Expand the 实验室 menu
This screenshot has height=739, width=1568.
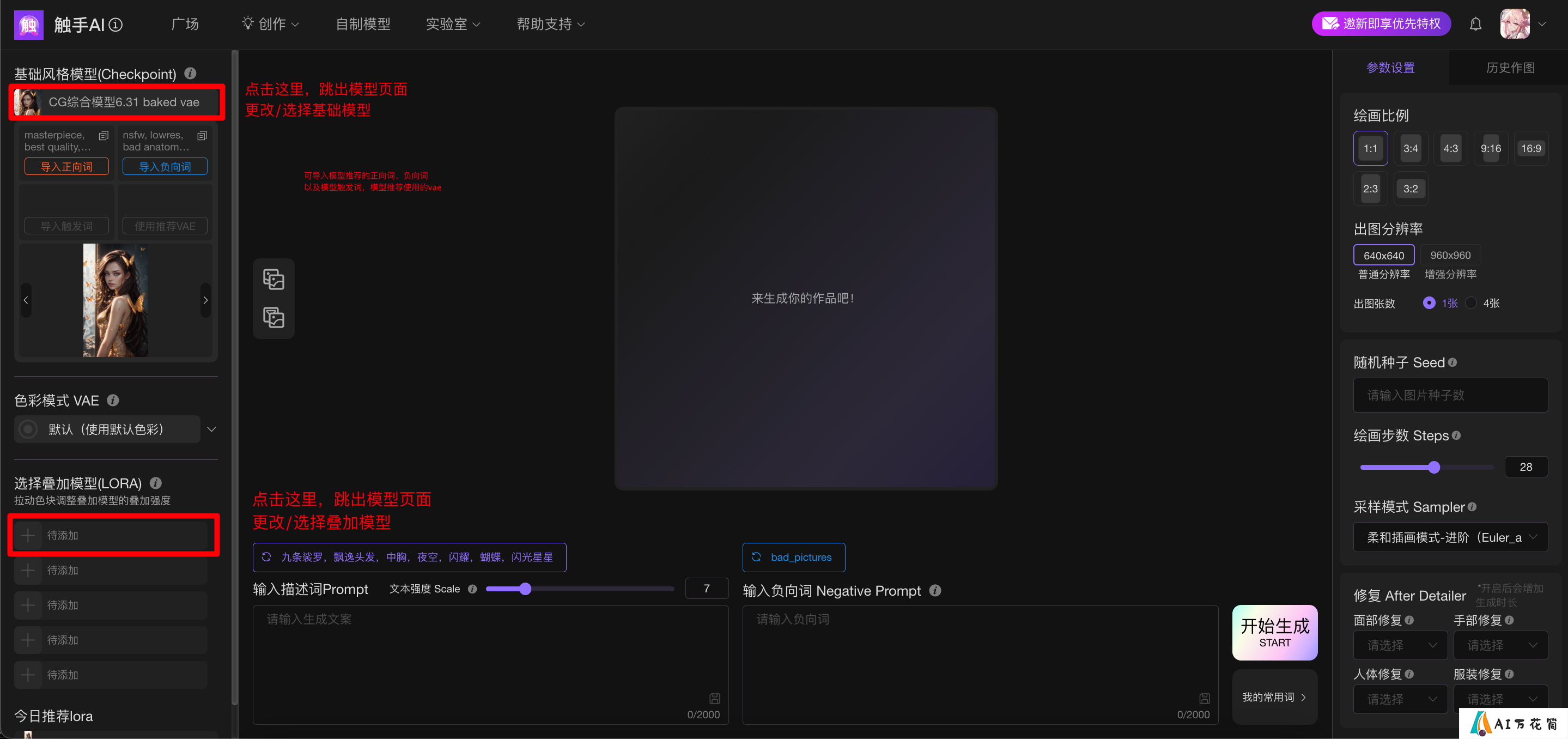pyautogui.click(x=453, y=24)
